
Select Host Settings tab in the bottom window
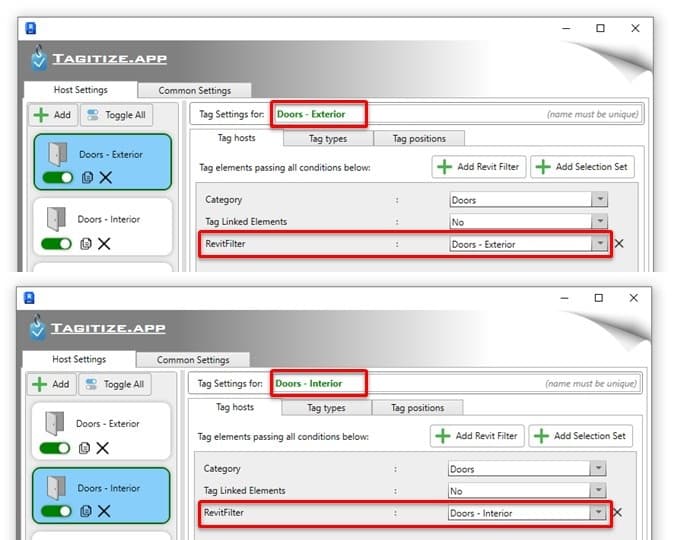point(79,359)
